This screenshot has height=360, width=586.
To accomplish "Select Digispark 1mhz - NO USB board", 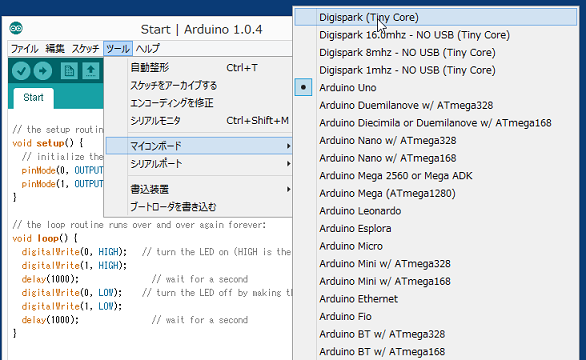I will pyautogui.click(x=435, y=70).
